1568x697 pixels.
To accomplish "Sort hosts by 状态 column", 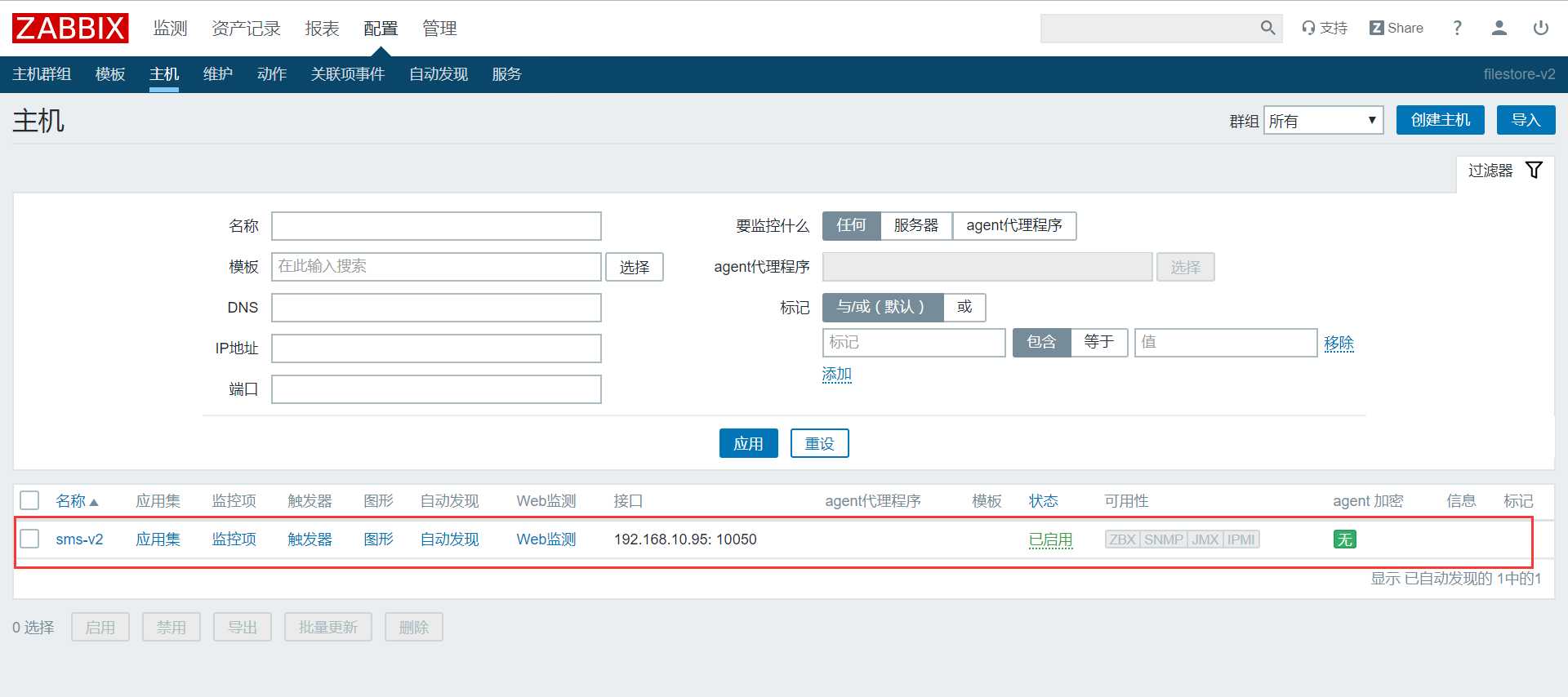I will click(1043, 501).
